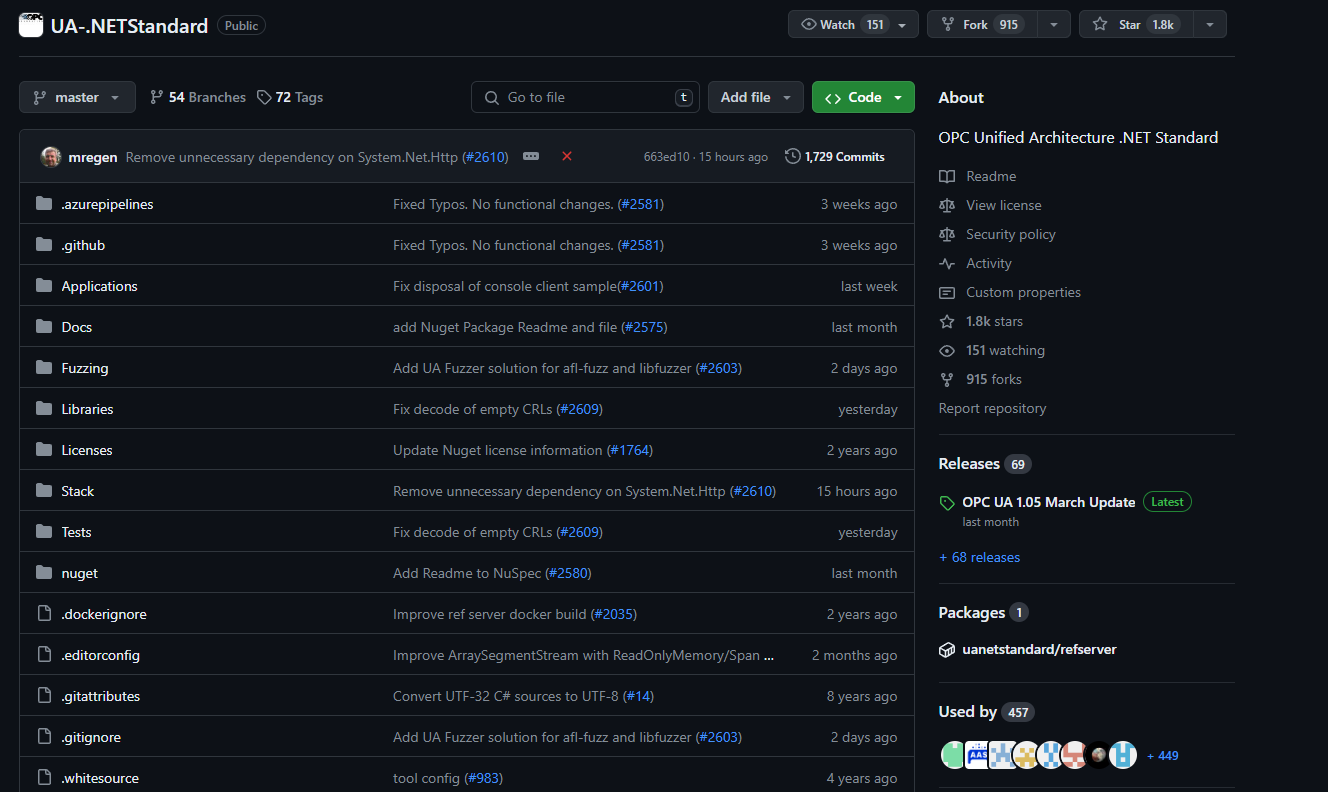Click the .dockerignore file icon

44,614
